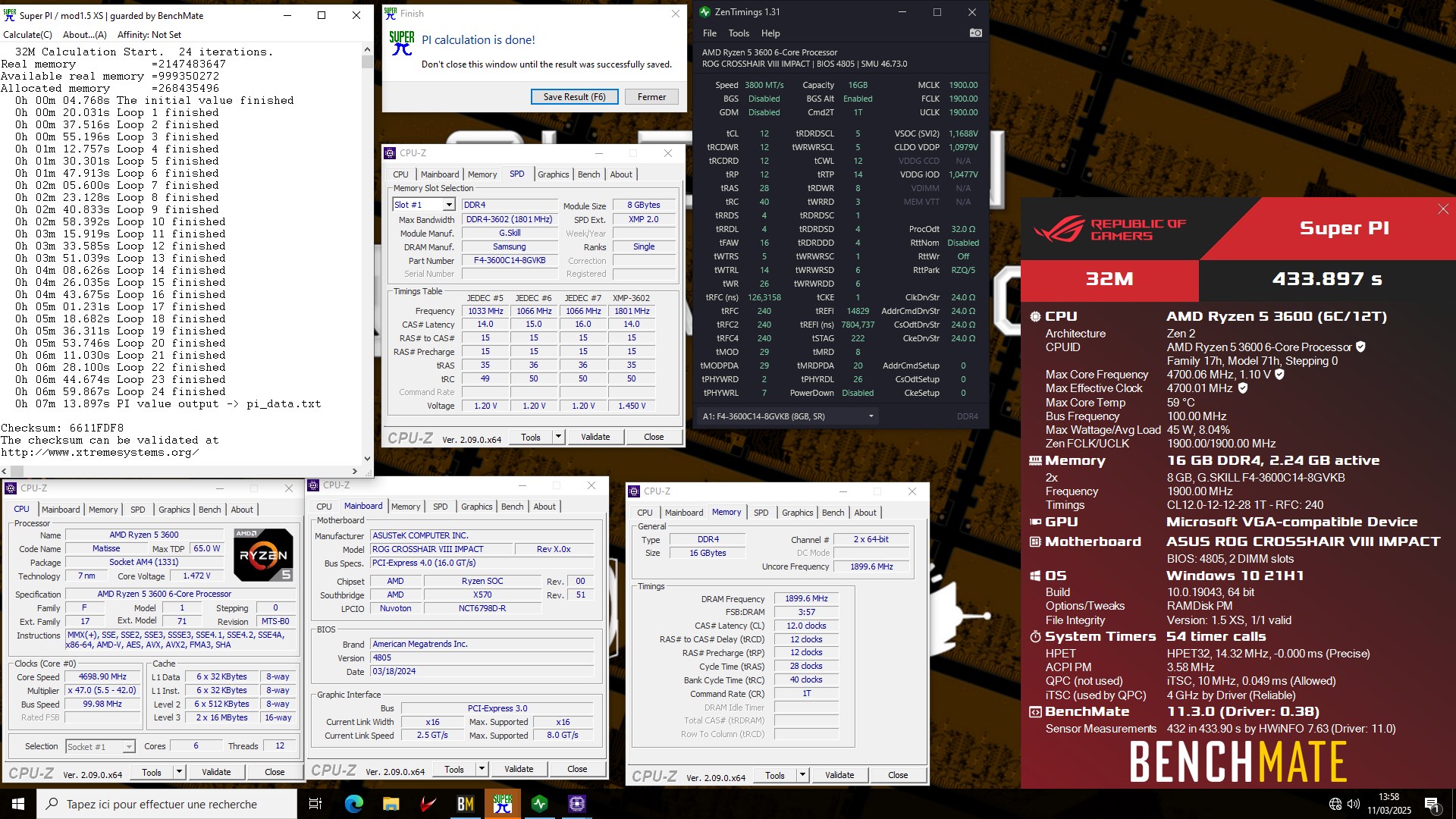Viewport: 1456px width, 819px height.
Task: Click the Close button in CPU-Z Memory window
Action: point(898,775)
